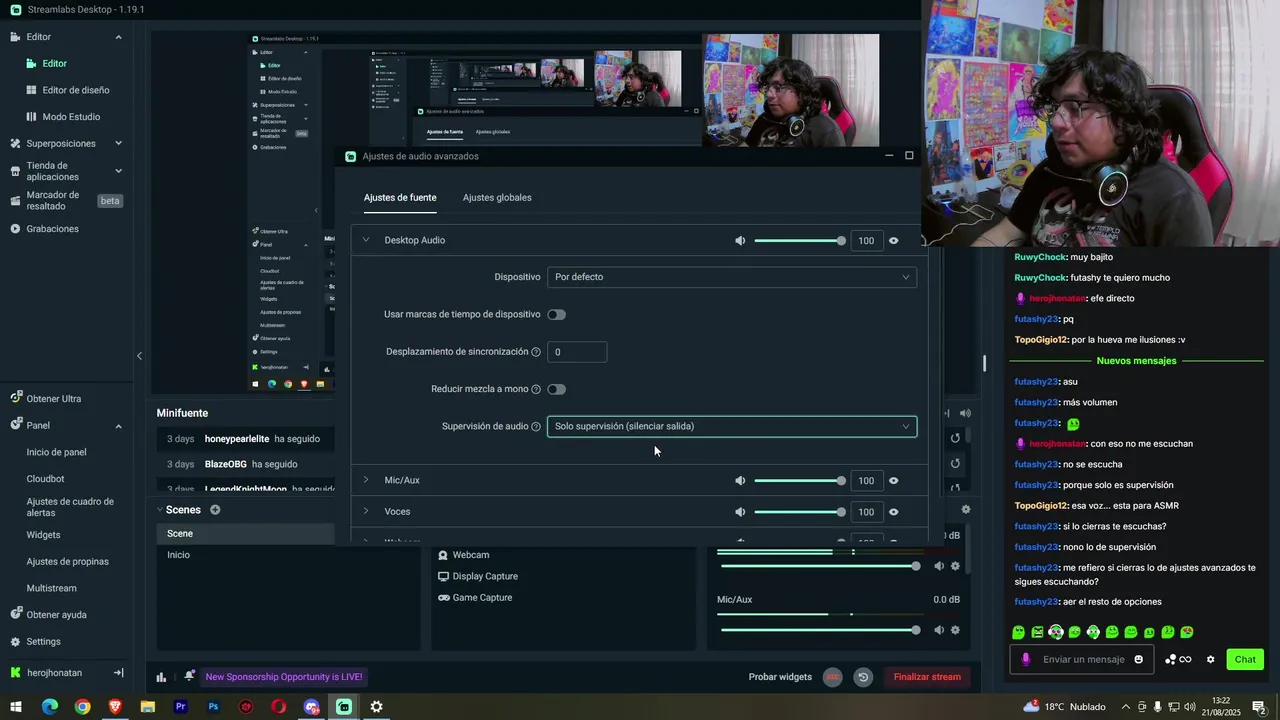Mute Mic/Aux speaker icon in mixer
The height and width of the screenshot is (720, 1280).
(939, 630)
